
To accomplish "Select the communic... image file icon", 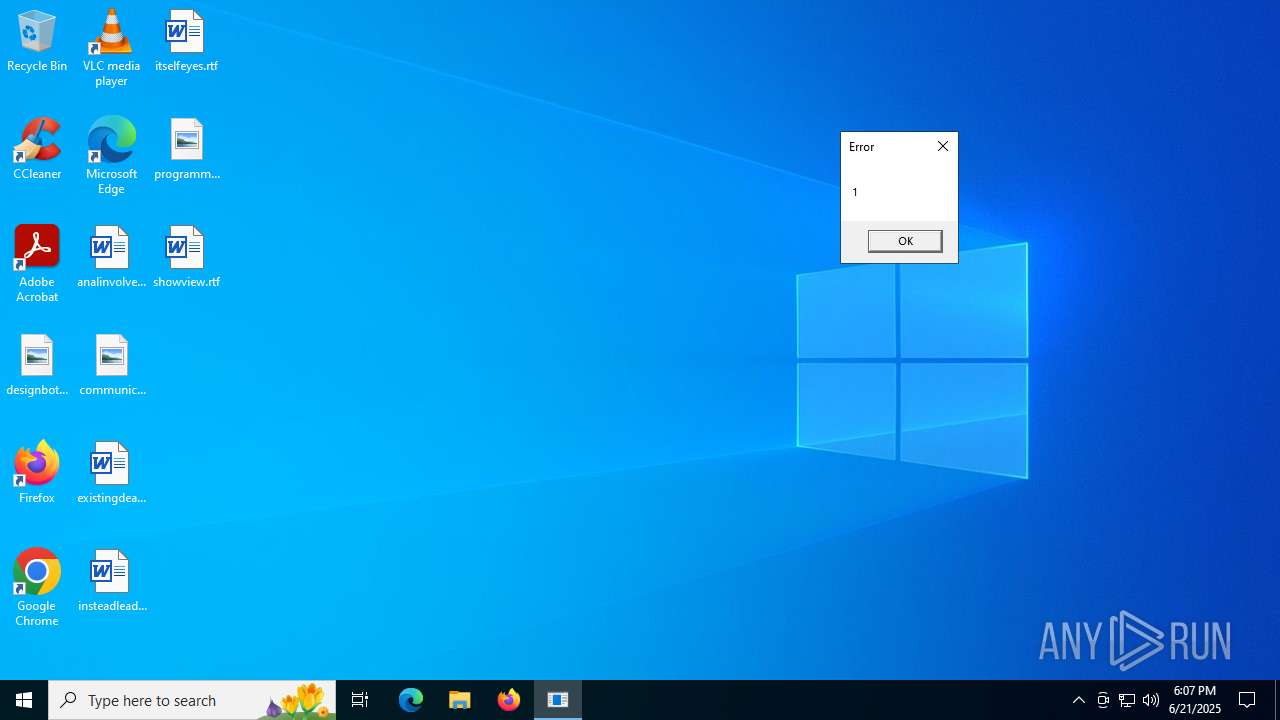I will click(111, 366).
